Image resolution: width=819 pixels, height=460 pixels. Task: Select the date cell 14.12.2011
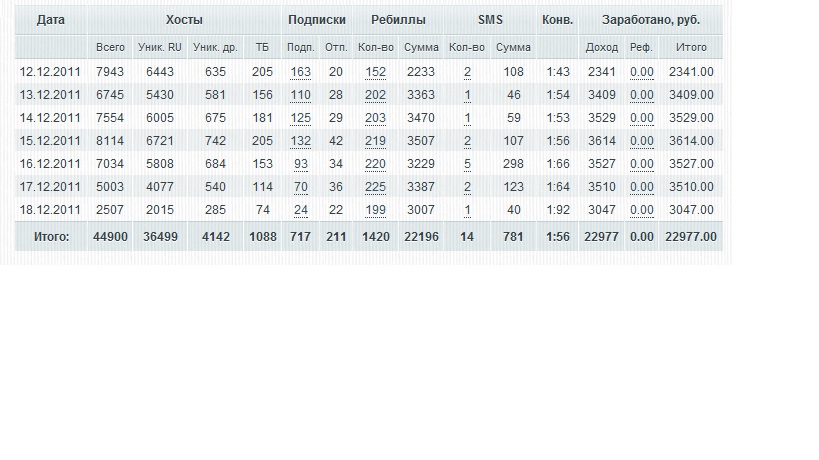click(50, 118)
